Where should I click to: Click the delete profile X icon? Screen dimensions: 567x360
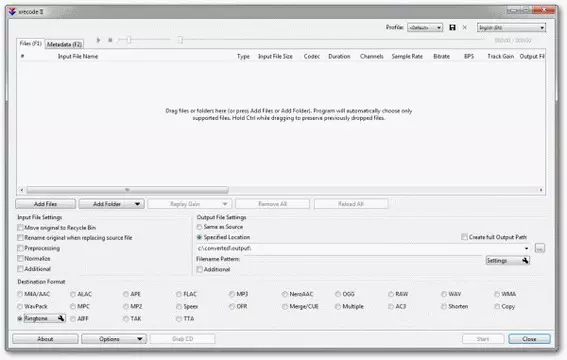465,27
